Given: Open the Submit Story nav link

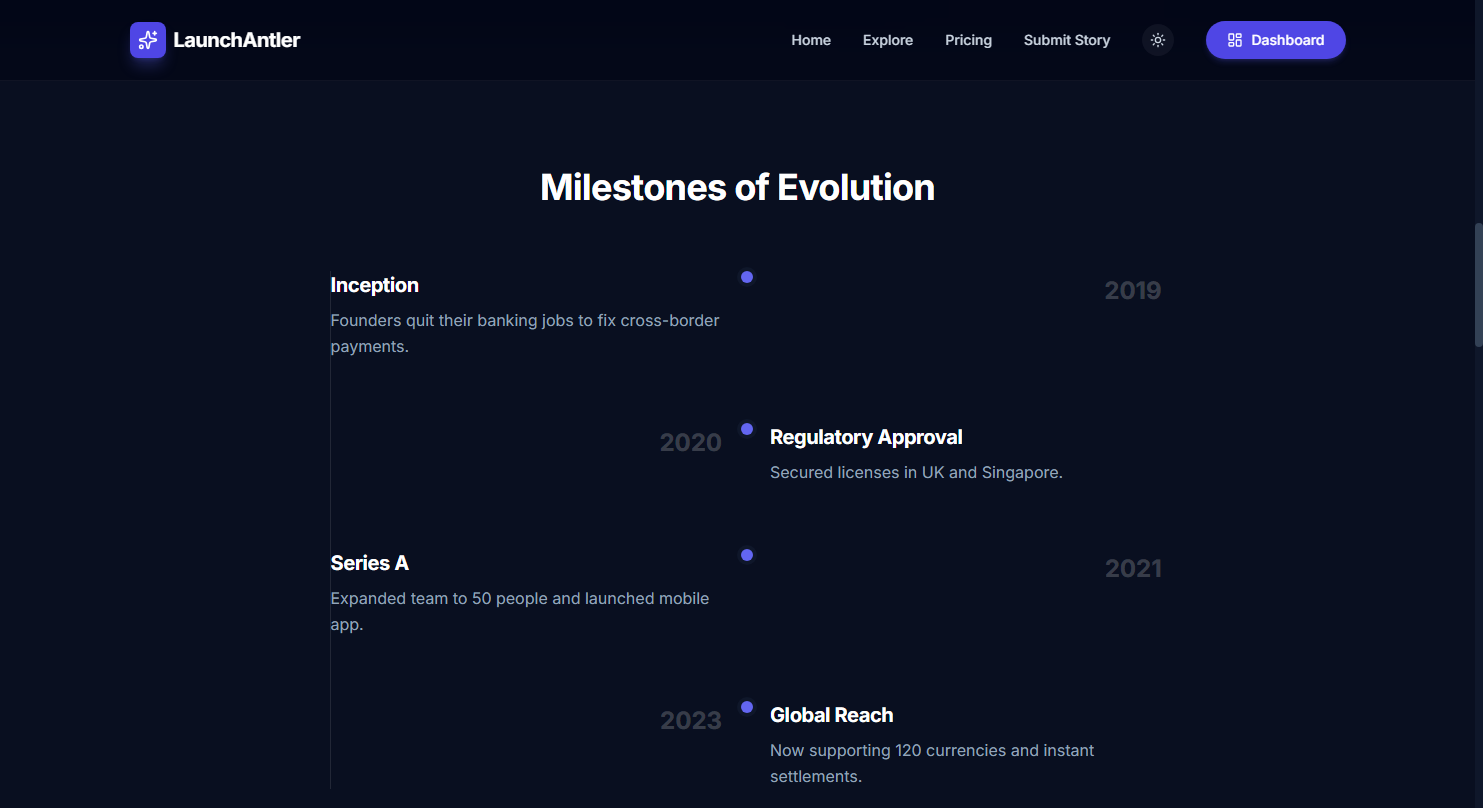Looking at the screenshot, I should [x=1067, y=40].
